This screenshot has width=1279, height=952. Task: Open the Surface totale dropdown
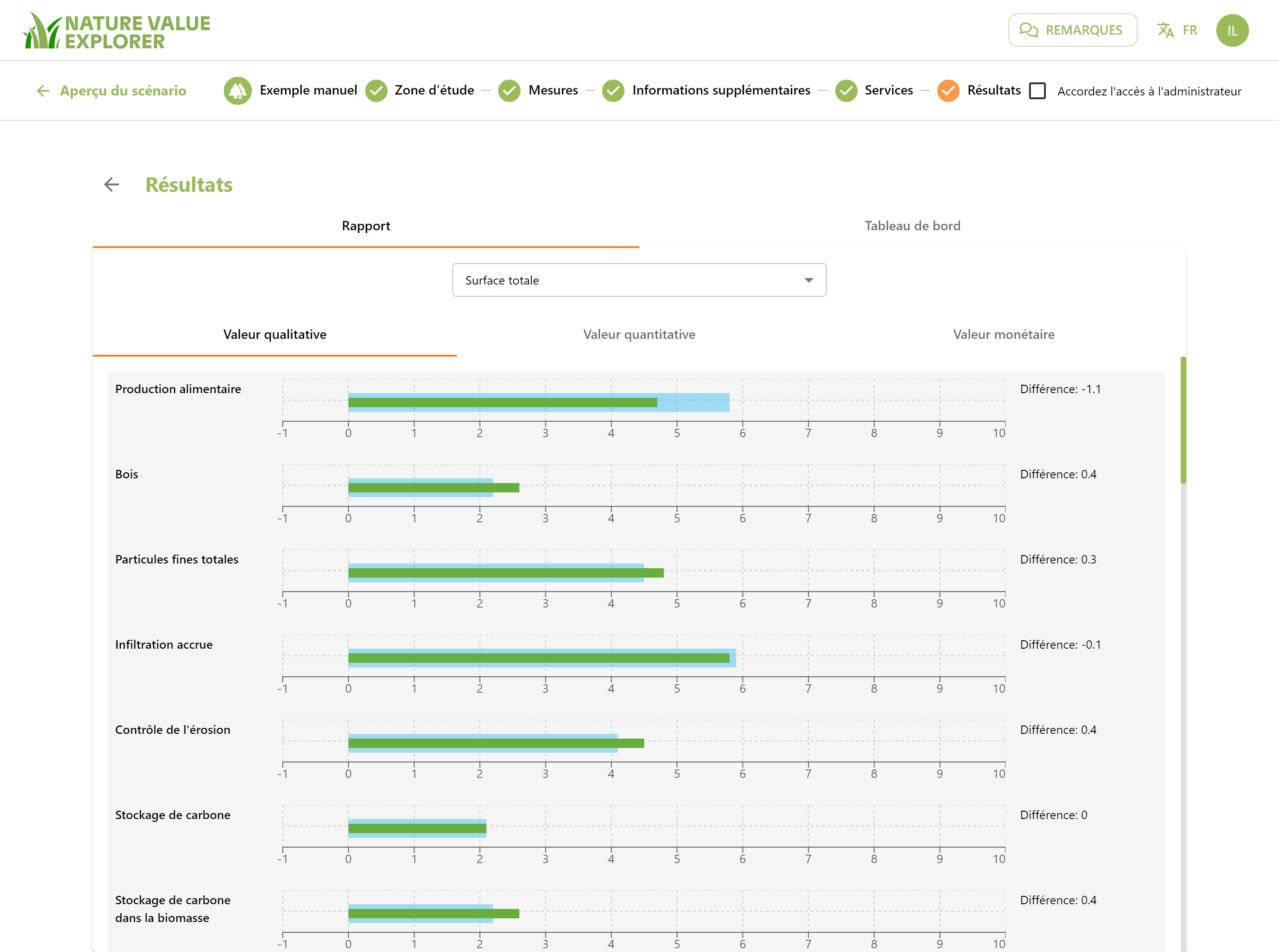[x=639, y=280]
